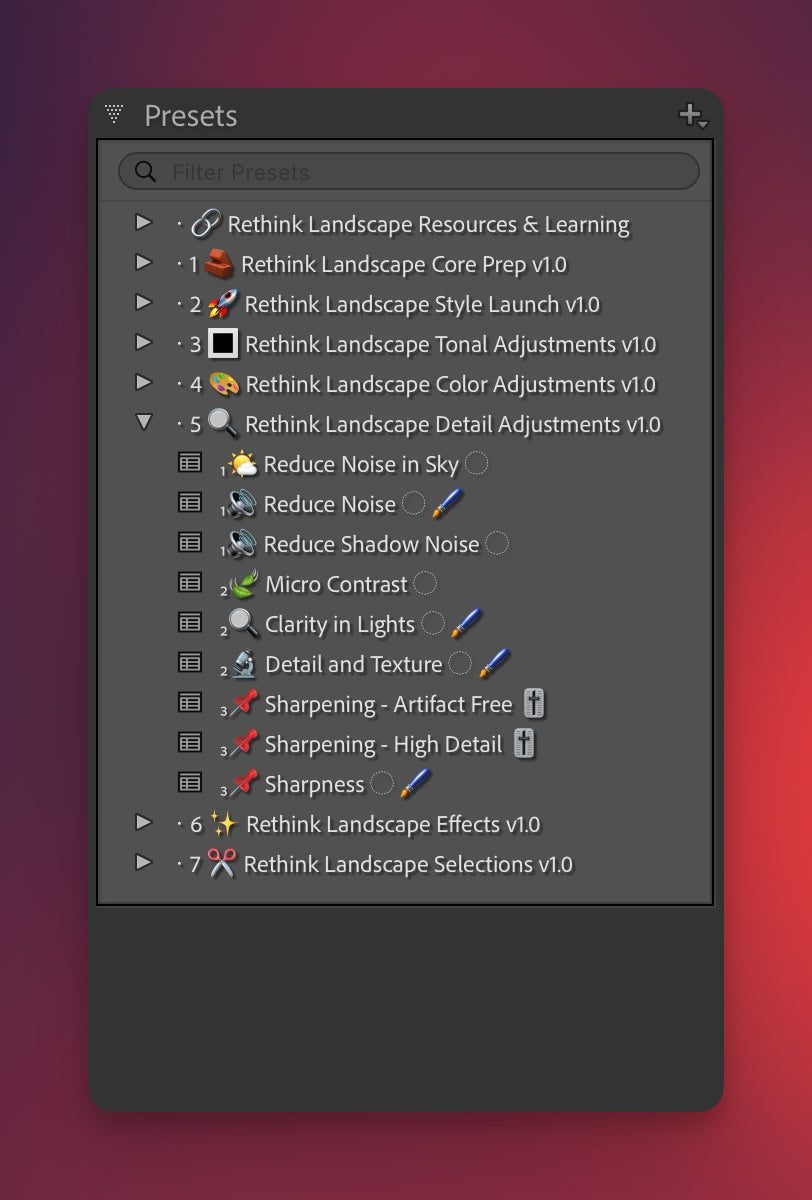
Task: Expand Rethink Landscape Style Launch v1.0 group
Action: 144,302
